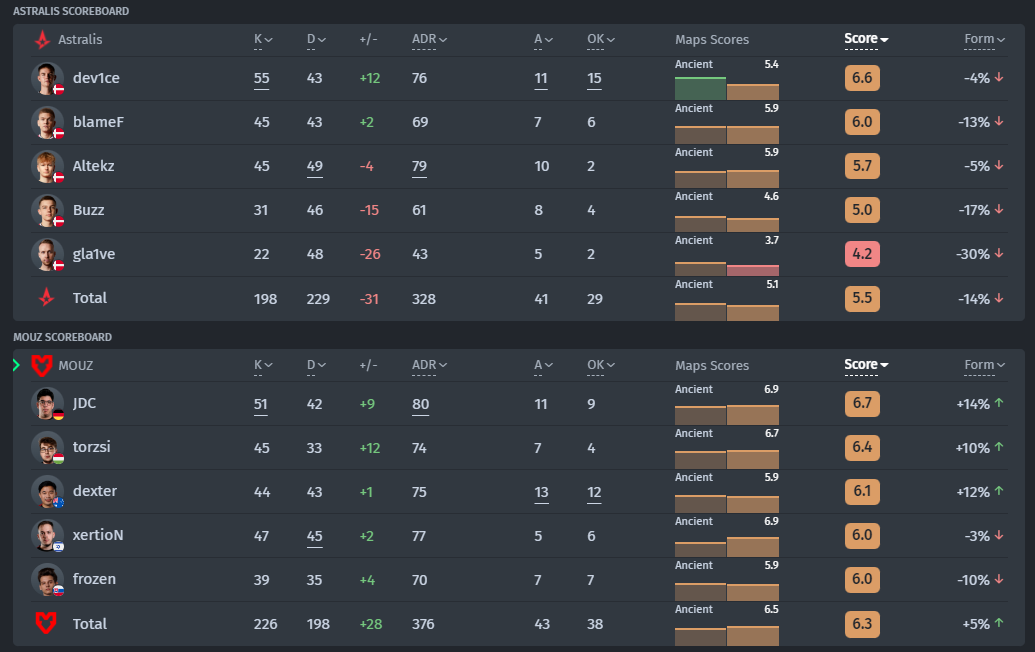Sort MOUZ table by Score column
The image size is (1035, 652).
click(x=866, y=364)
